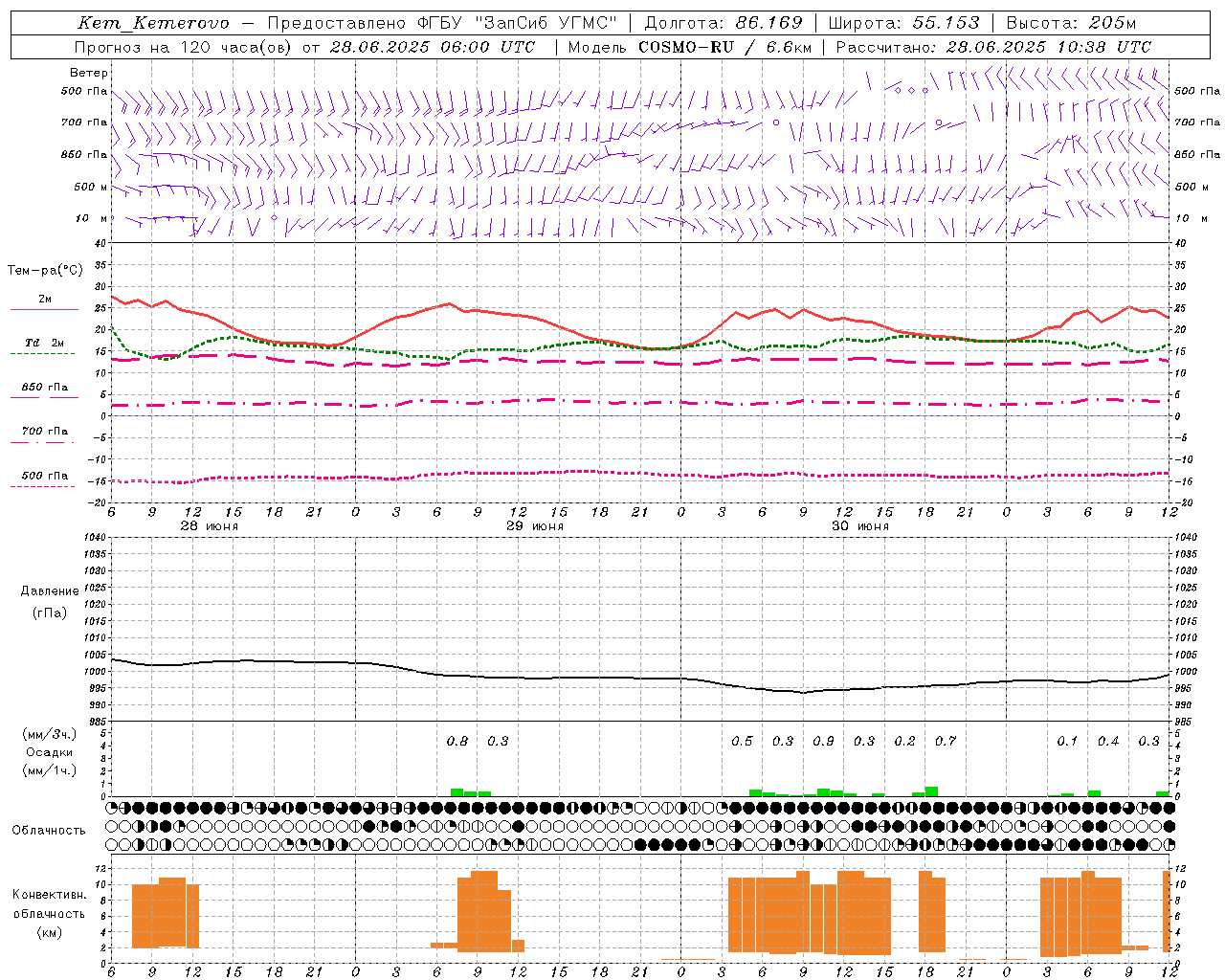Click the red 2м temperature legend line
Viewport: 1225px width, 980px height.
pos(44,309)
